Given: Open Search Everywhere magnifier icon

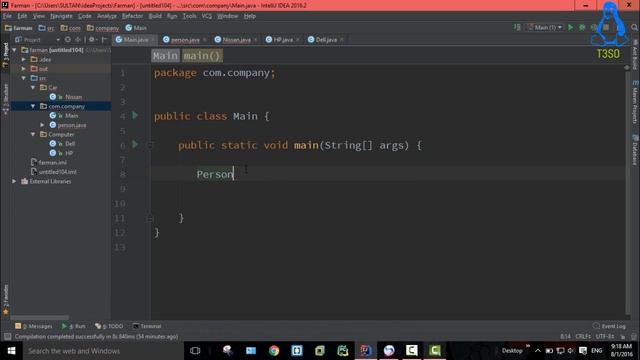Looking at the screenshot, I should pyautogui.click(x=634, y=27).
